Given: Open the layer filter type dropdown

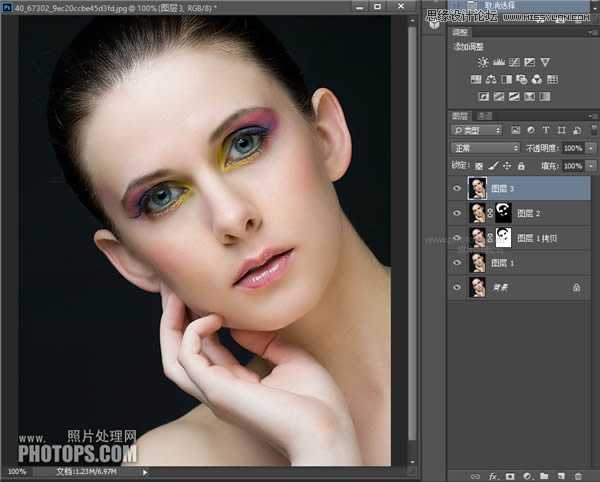Looking at the screenshot, I should [x=477, y=131].
